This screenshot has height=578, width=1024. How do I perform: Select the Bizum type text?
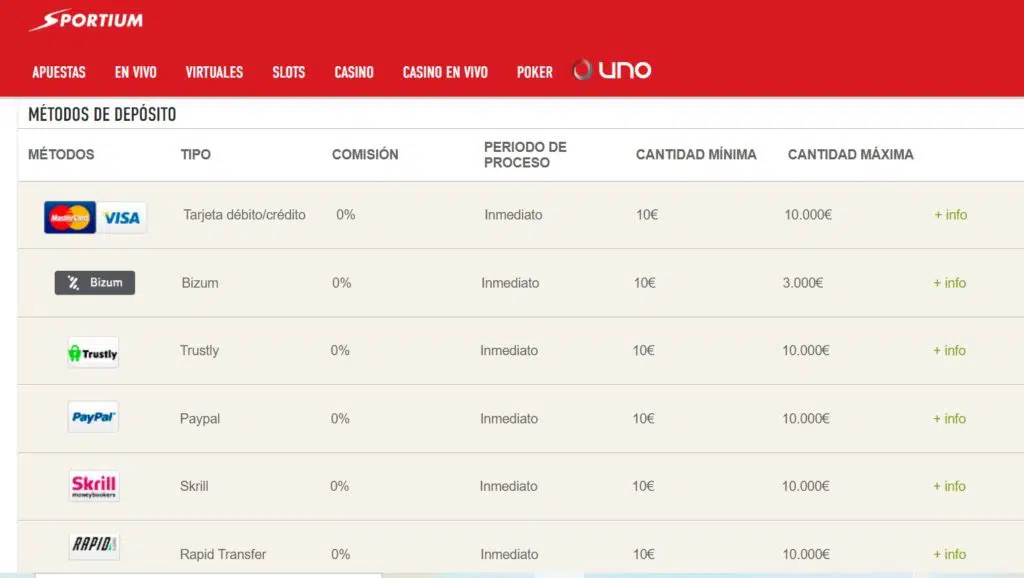pos(200,283)
